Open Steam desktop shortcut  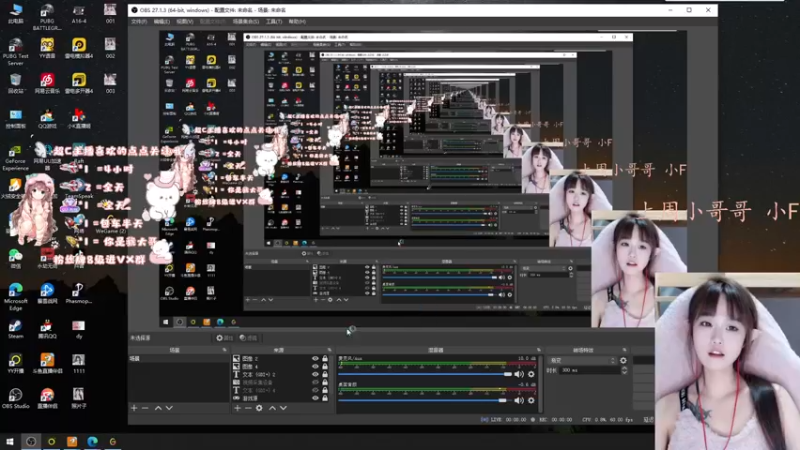click(x=15, y=330)
